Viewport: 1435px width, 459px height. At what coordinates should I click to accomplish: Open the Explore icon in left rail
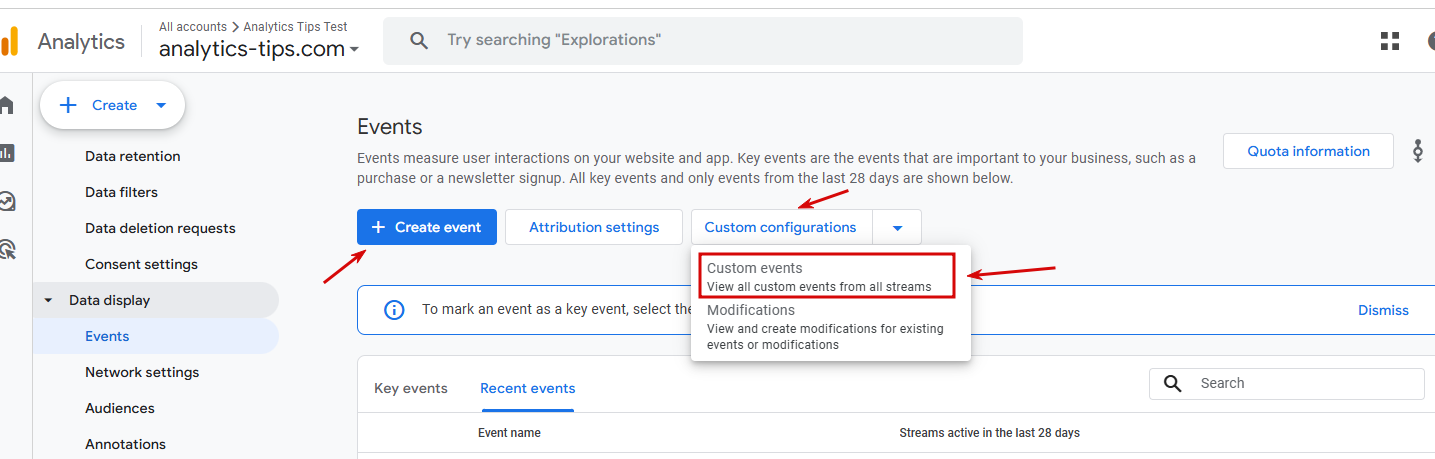pyautogui.click(x=7, y=201)
